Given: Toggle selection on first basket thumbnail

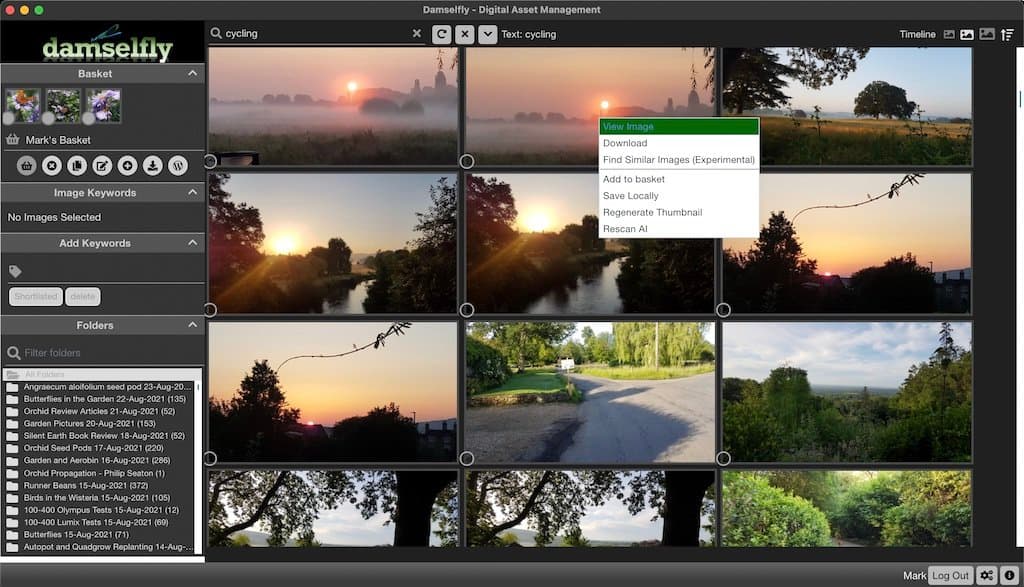Looking at the screenshot, I should [x=9, y=118].
